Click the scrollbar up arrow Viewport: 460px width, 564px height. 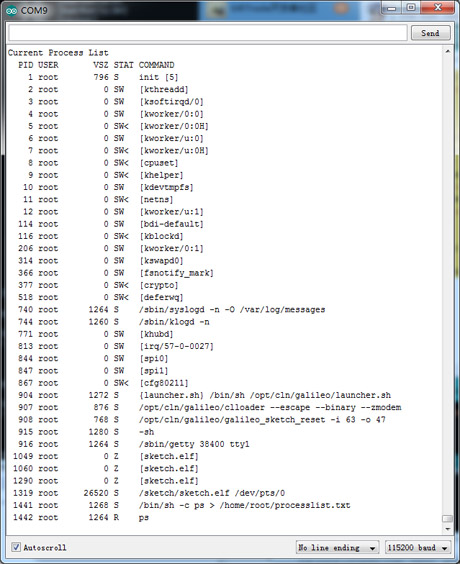coord(448,51)
